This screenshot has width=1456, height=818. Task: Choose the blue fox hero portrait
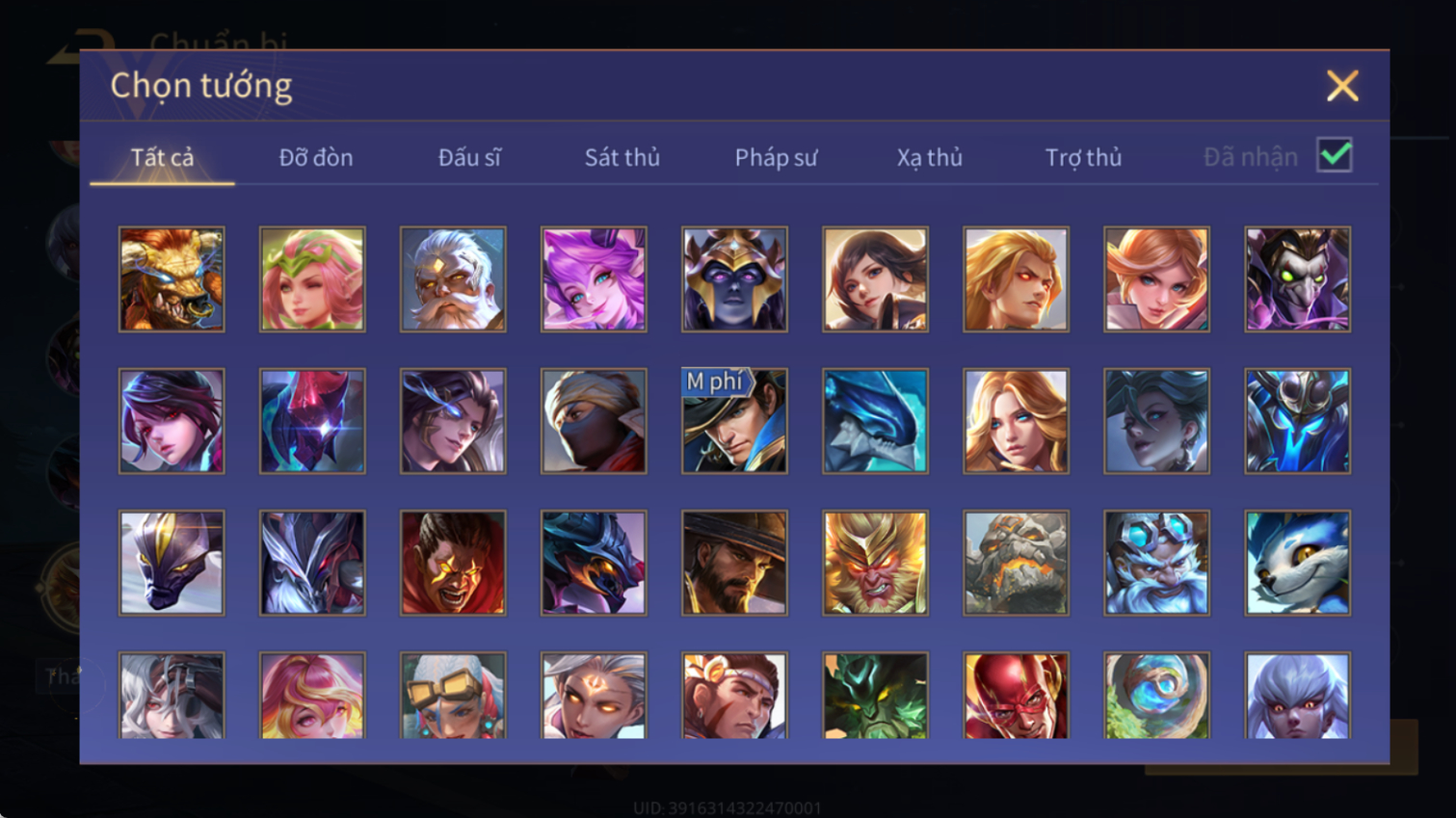1297,563
